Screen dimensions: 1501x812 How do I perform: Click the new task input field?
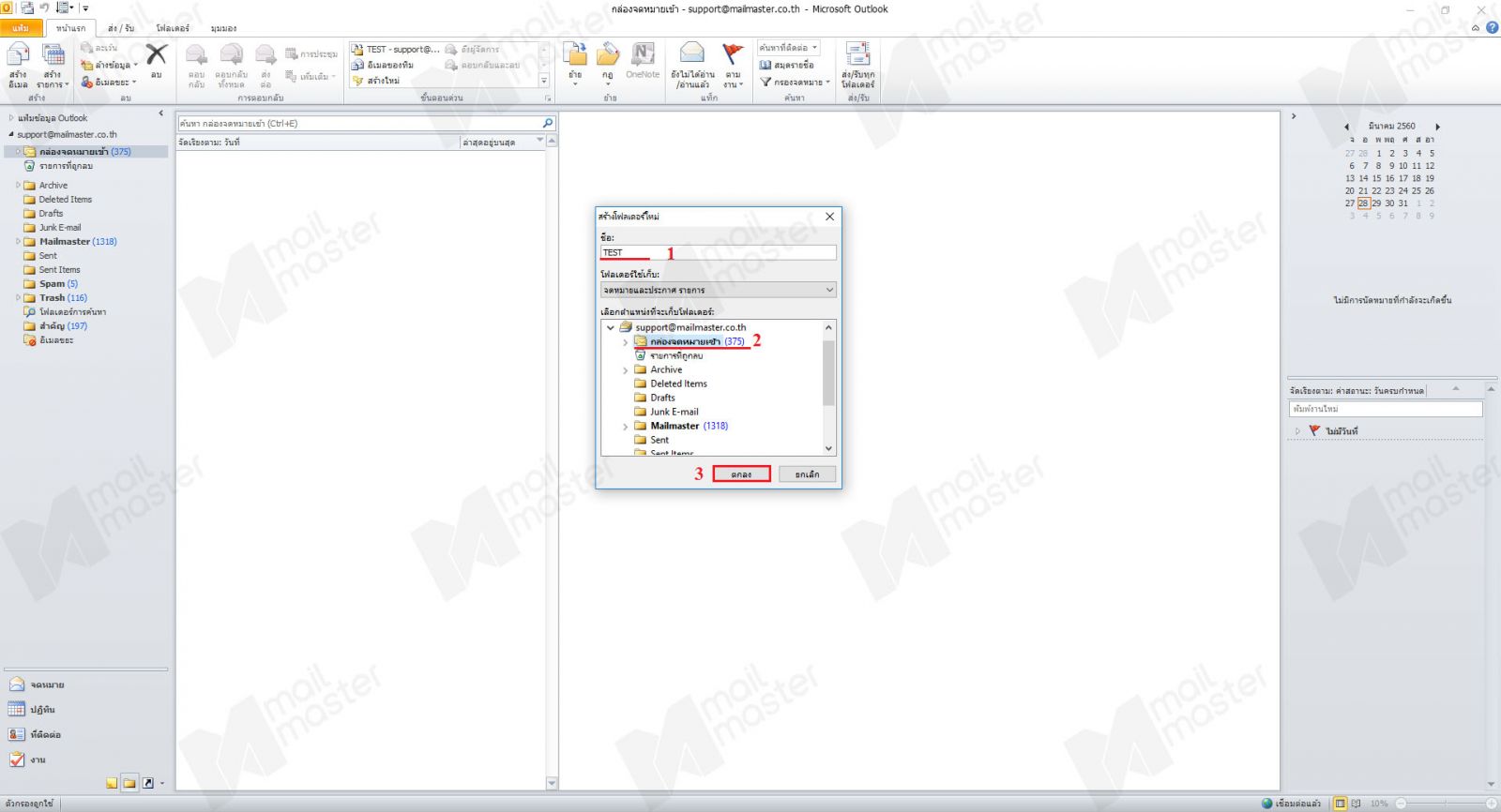point(1386,409)
